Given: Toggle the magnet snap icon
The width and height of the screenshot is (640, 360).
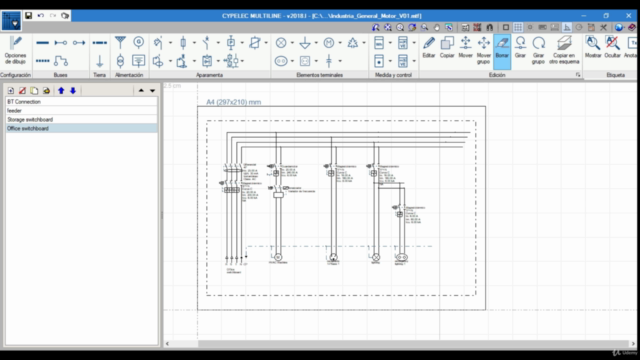Looking at the screenshot, I should pos(489,27).
